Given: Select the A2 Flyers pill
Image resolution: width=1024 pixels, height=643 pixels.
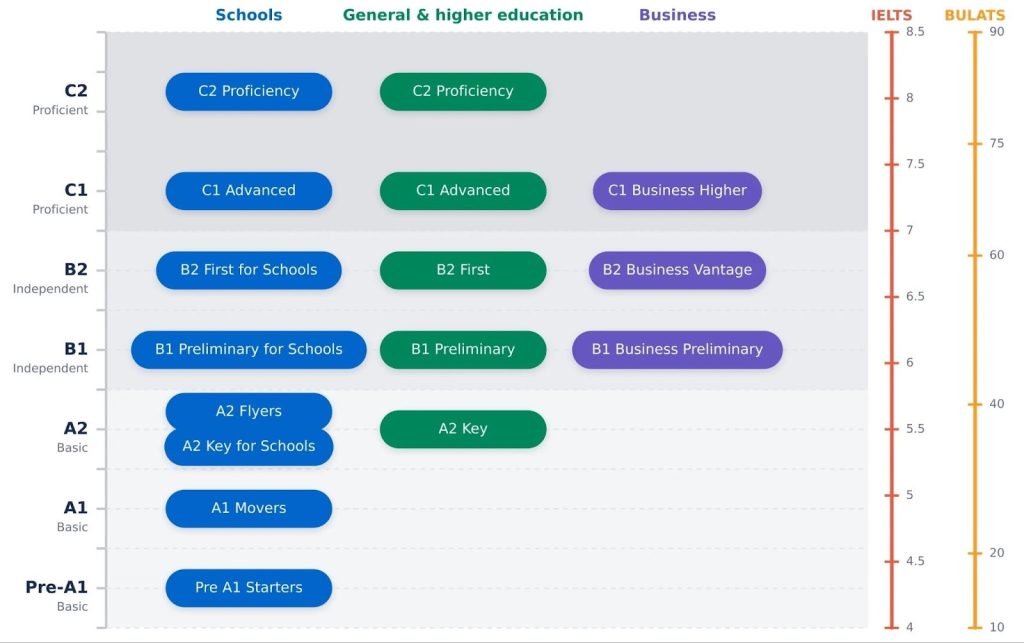Looking at the screenshot, I should (x=248, y=408).
